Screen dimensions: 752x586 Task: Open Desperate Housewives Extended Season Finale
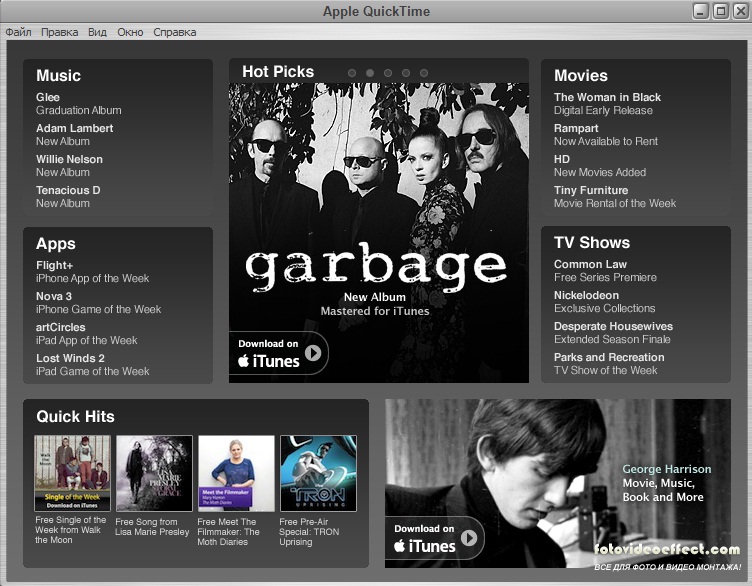(613, 333)
